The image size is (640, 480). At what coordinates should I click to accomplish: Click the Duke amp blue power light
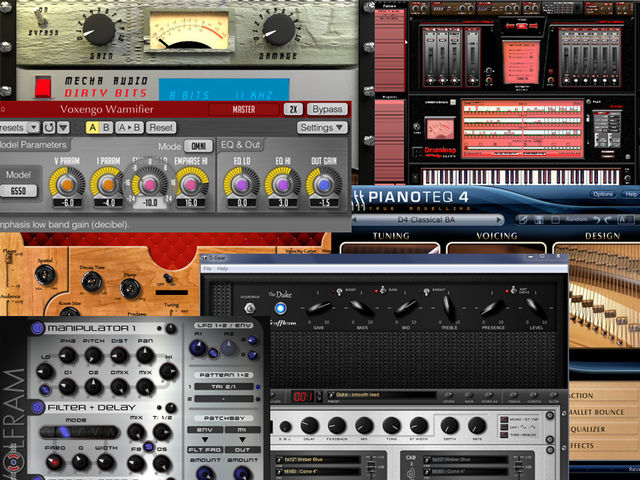tap(280, 309)
